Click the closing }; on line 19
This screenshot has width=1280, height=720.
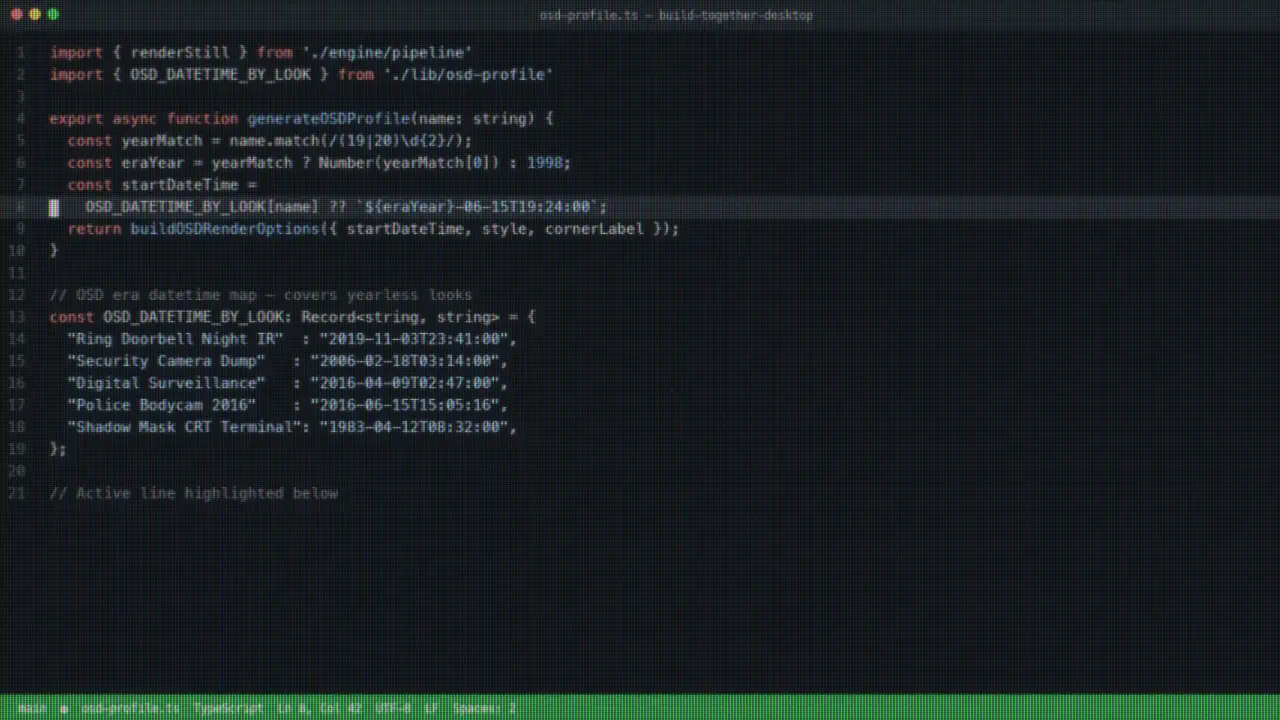tap(58, 448)
